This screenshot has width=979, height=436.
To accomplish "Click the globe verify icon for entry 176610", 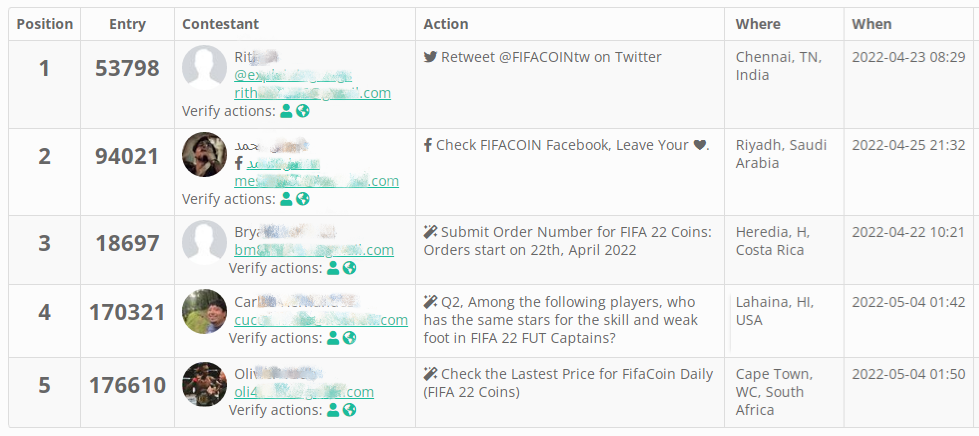I will 349,410.
